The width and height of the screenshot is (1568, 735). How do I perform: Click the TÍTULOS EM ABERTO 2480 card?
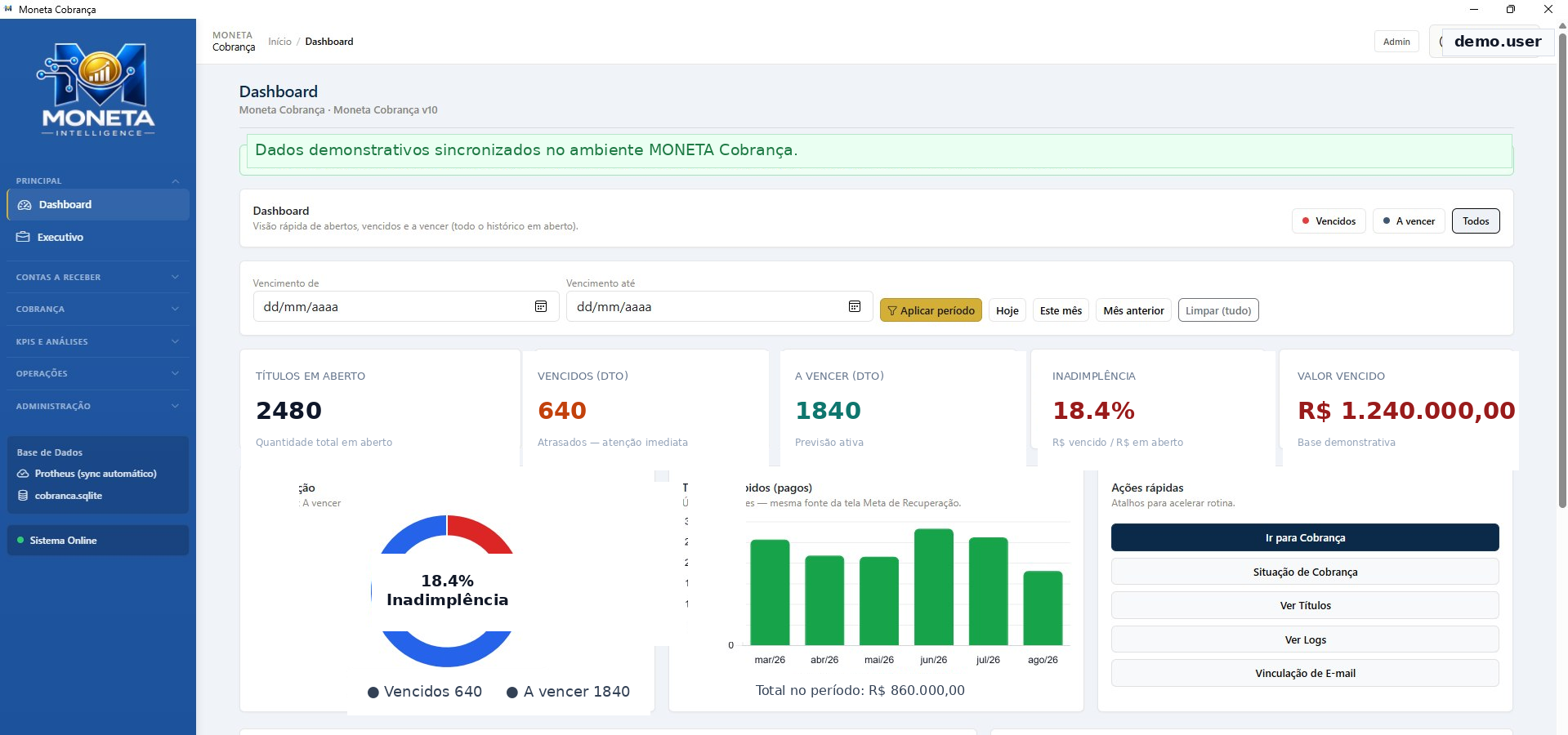[380, 408]
